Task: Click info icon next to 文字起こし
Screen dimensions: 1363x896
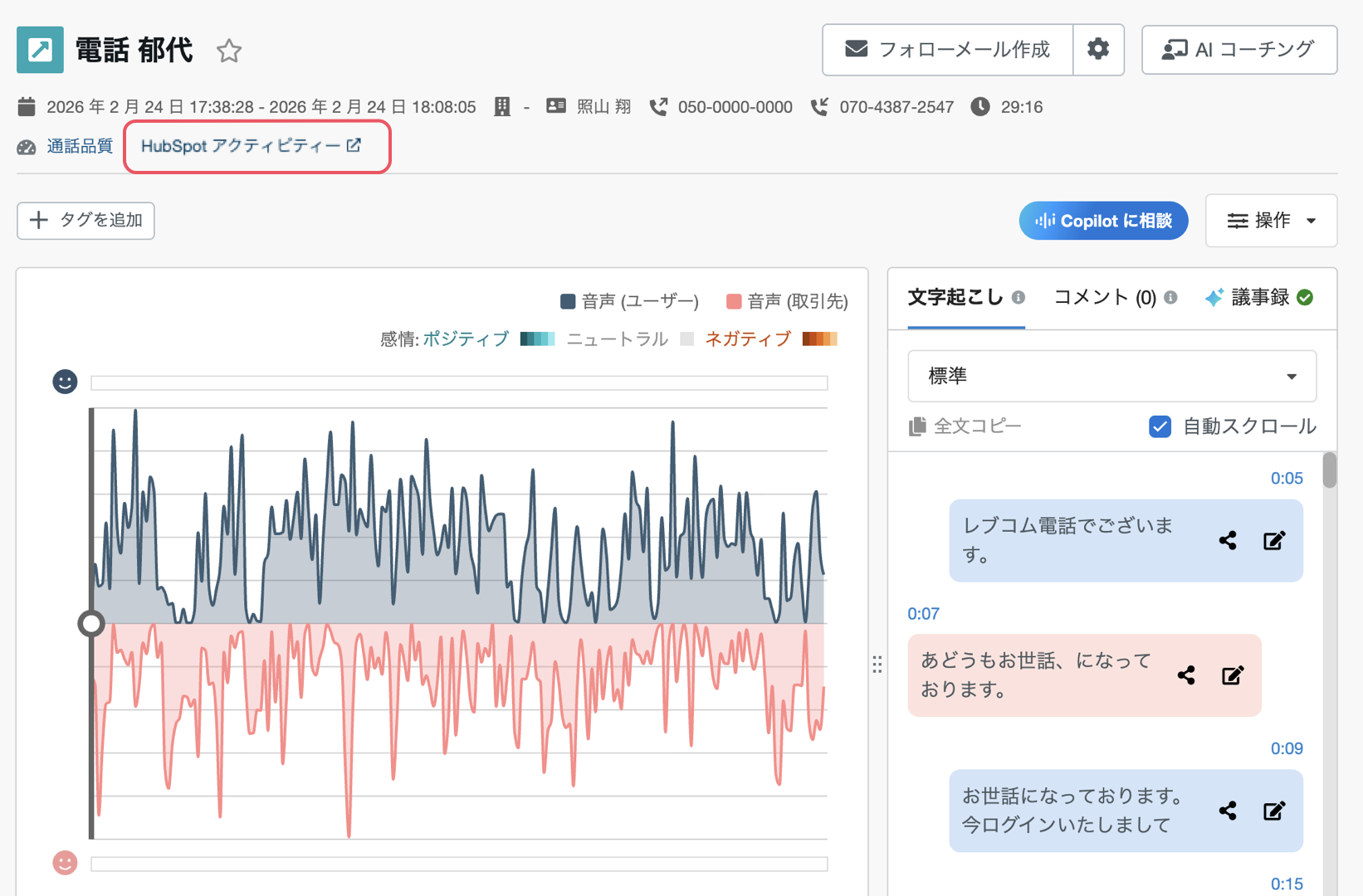Action: 1019,297
